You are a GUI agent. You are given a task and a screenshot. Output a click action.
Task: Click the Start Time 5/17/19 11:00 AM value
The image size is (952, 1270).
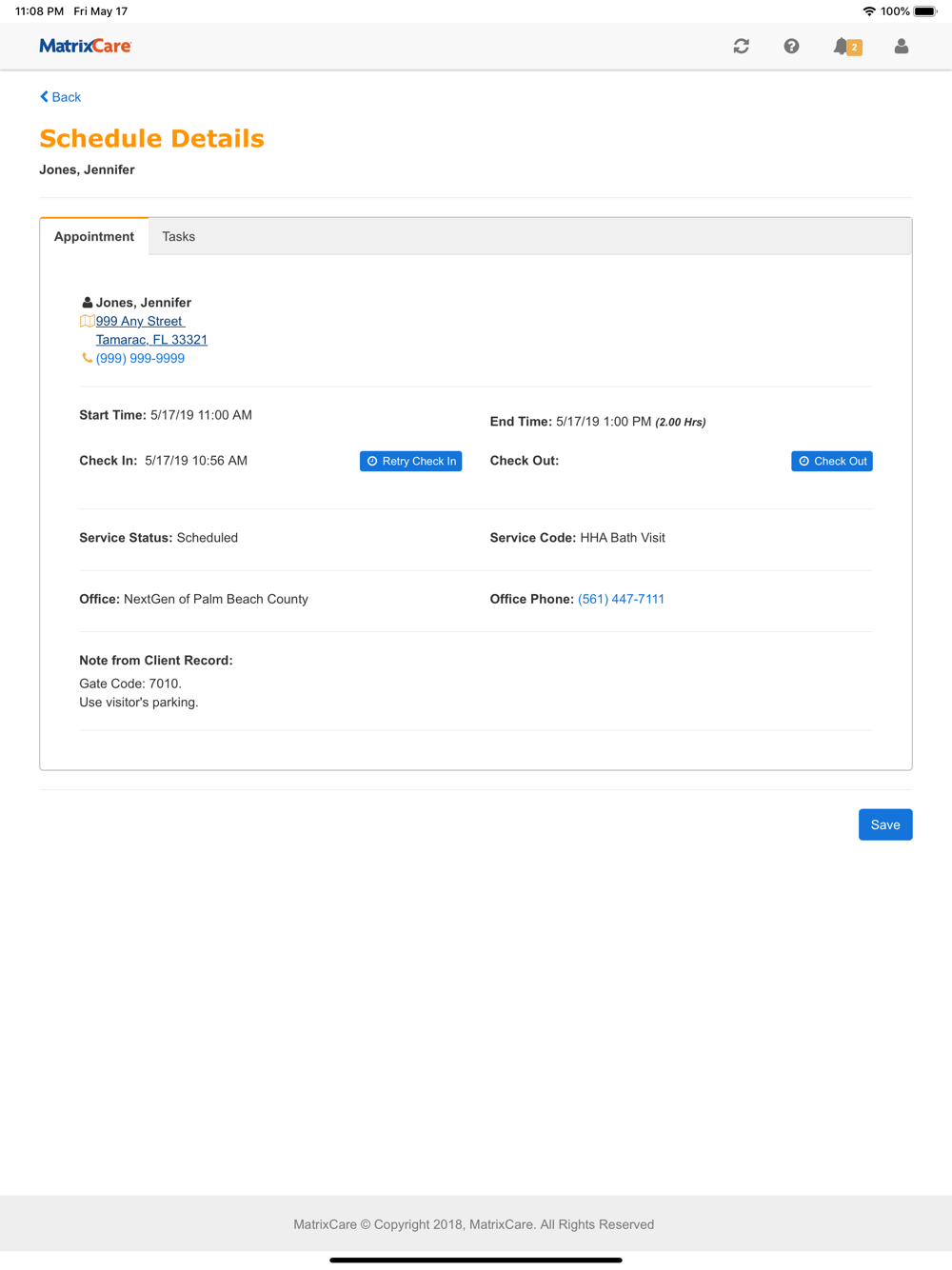point(201,415)
